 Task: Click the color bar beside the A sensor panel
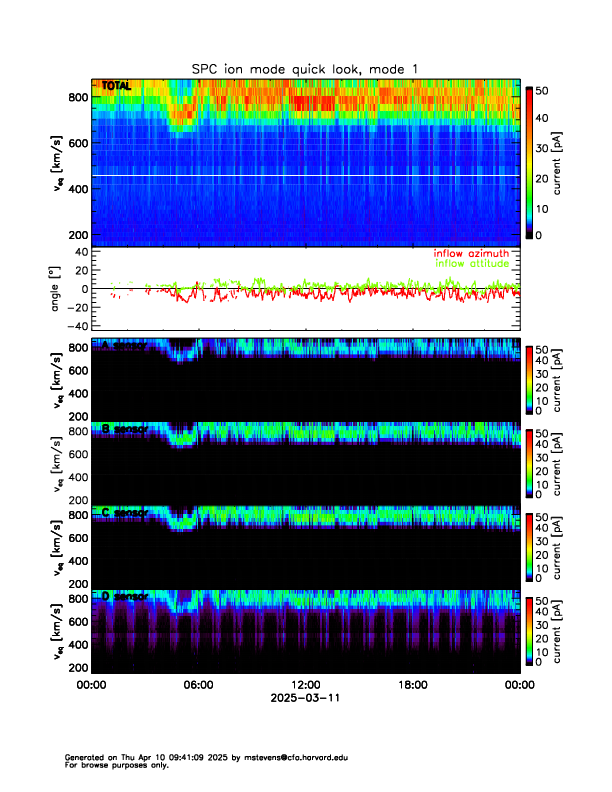coord(530,379)
